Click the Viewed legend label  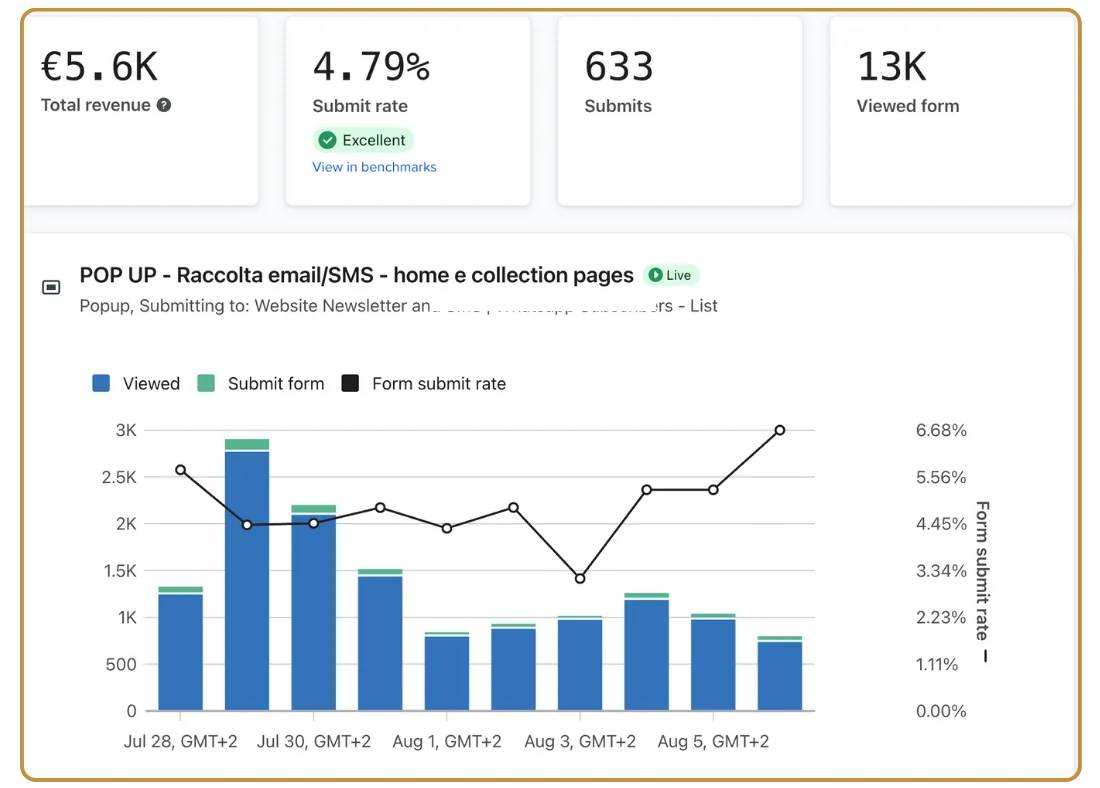pos(152,384)
